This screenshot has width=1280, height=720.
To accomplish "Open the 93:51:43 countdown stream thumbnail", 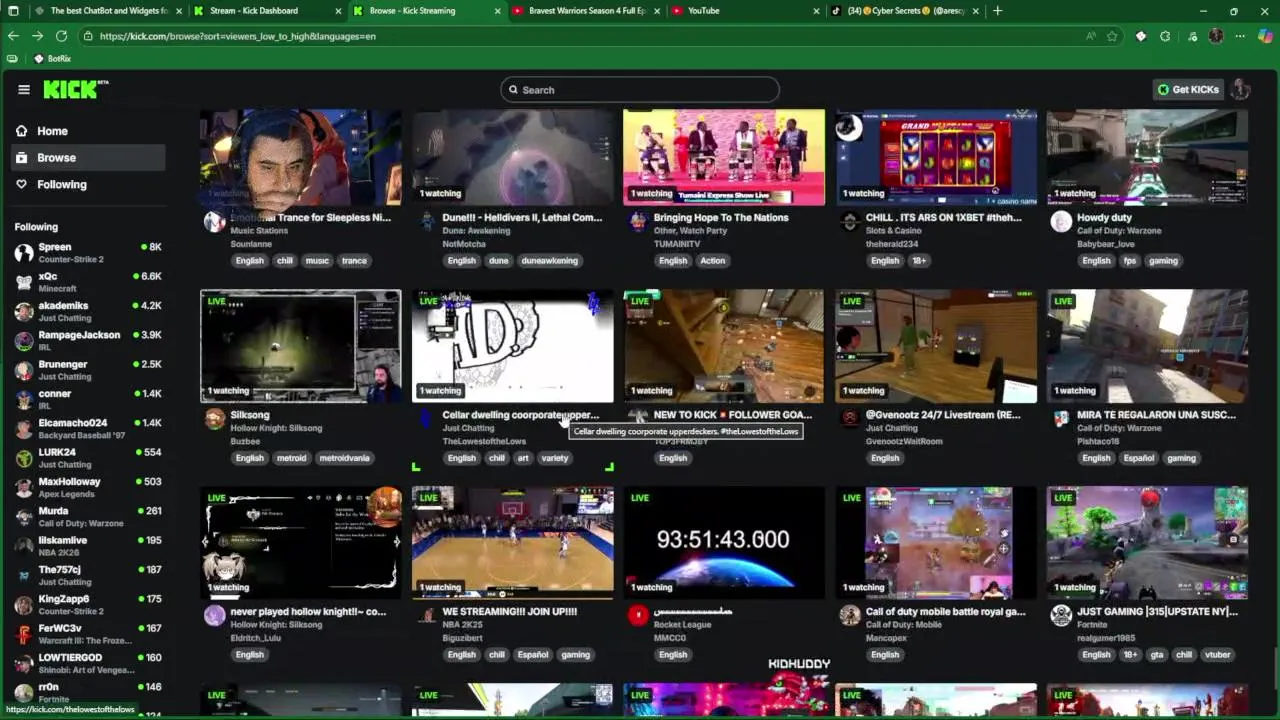I will 724,542.
